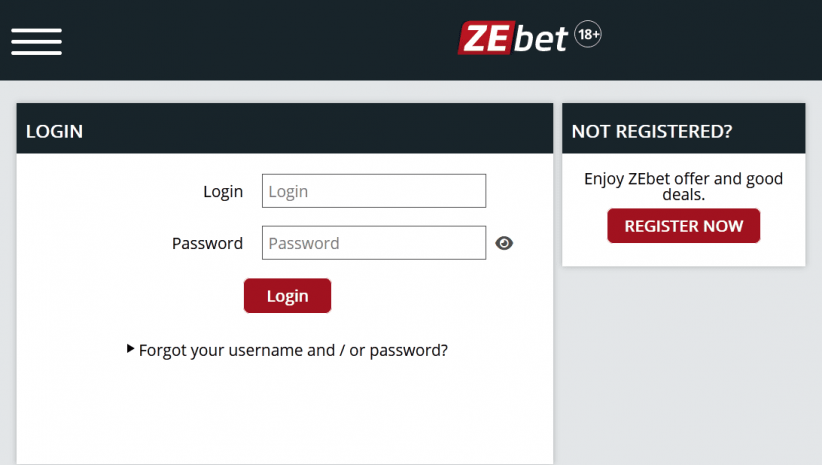Image resolution: width=822 pixels, height=465 pixels.
Task: Expand the forgot credentials disclosure triangle
Action: 131,349
